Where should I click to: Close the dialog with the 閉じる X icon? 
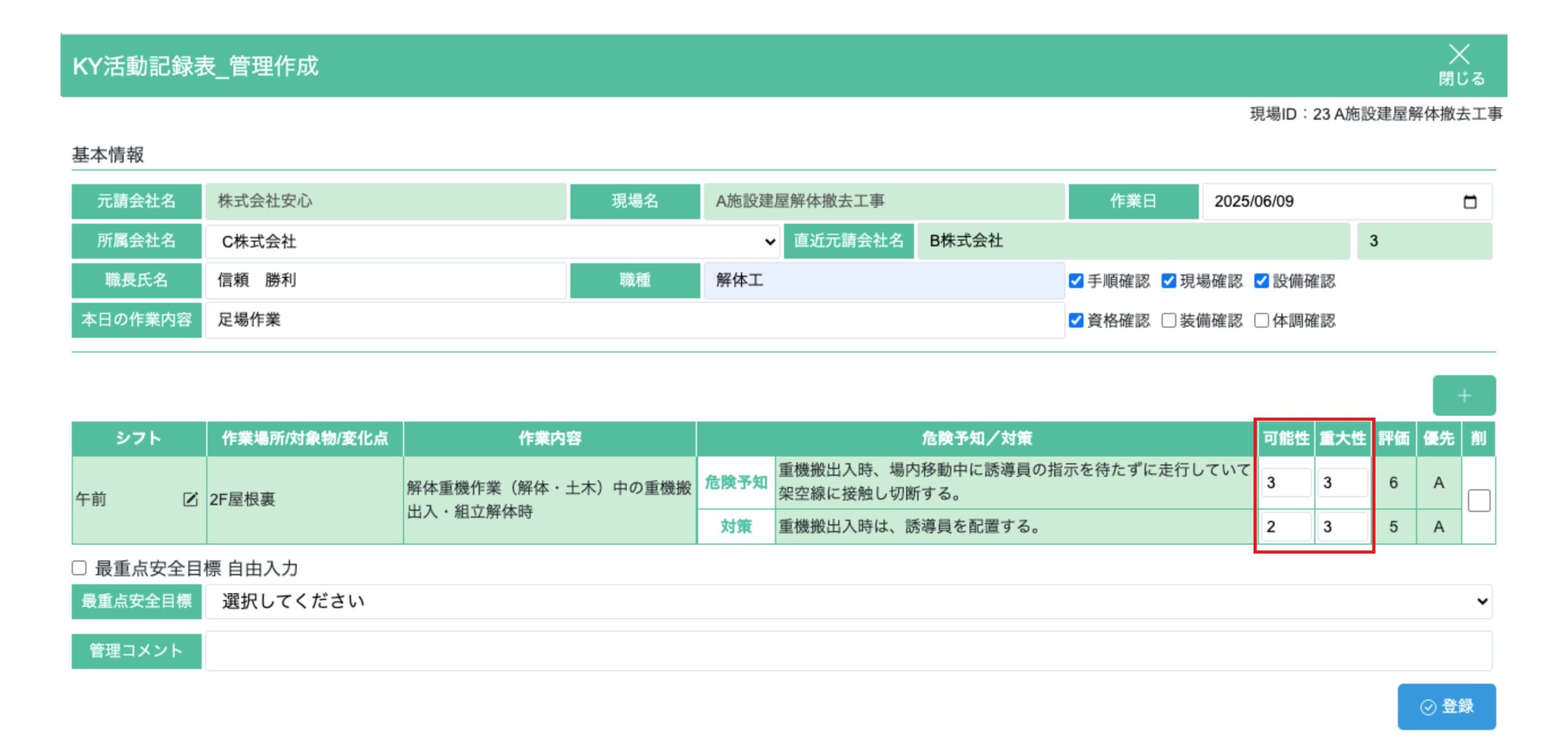click(x=1461, y=64)
